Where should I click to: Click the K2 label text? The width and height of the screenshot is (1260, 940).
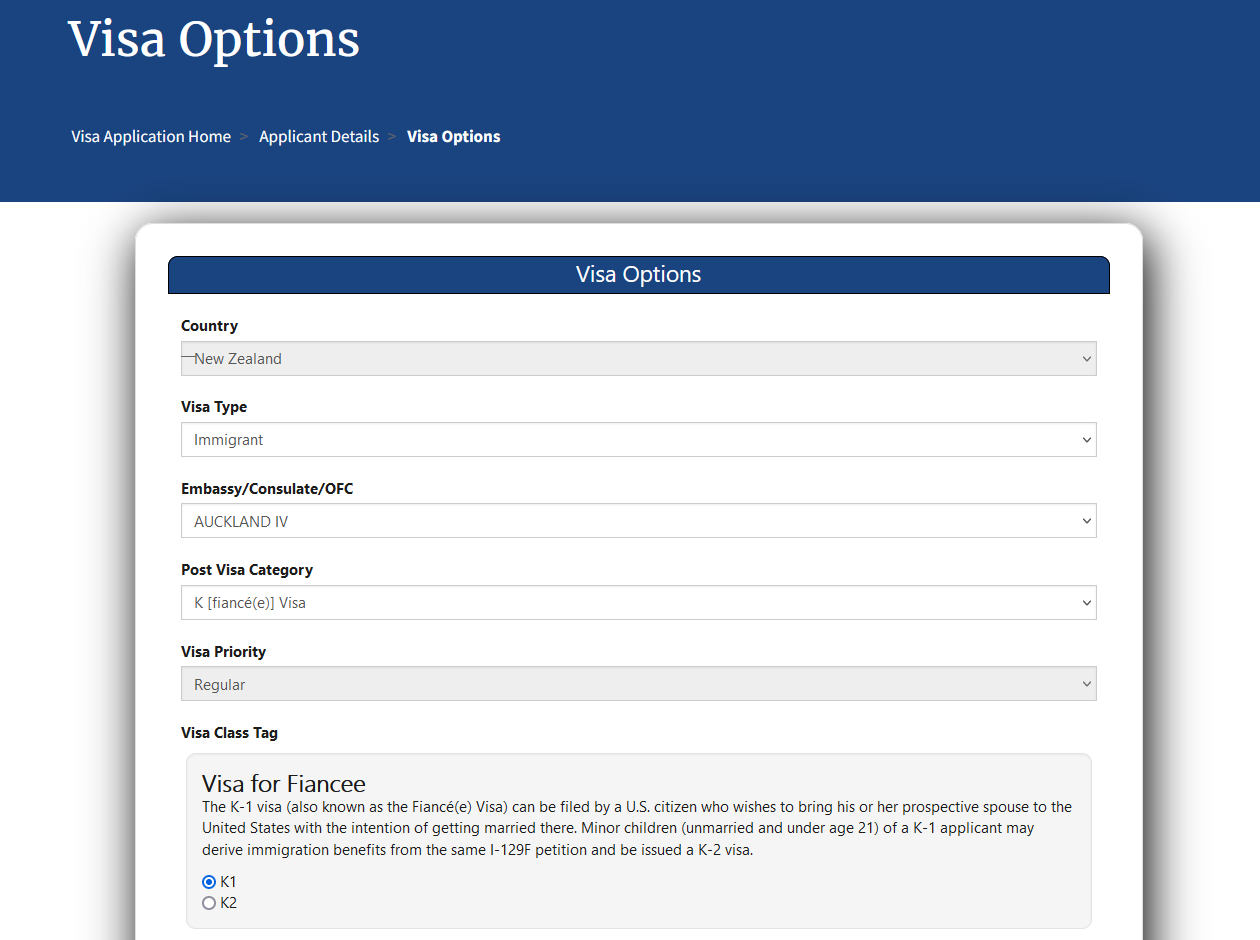tap(229, 903)
